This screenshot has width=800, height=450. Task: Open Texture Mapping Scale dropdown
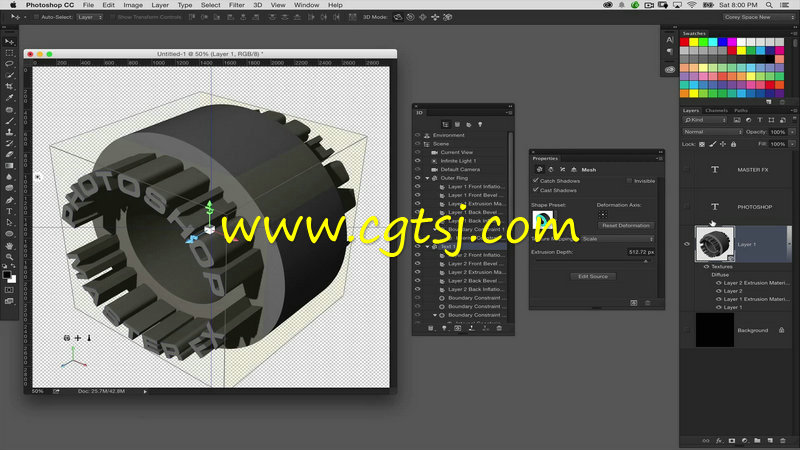[618, 239]
